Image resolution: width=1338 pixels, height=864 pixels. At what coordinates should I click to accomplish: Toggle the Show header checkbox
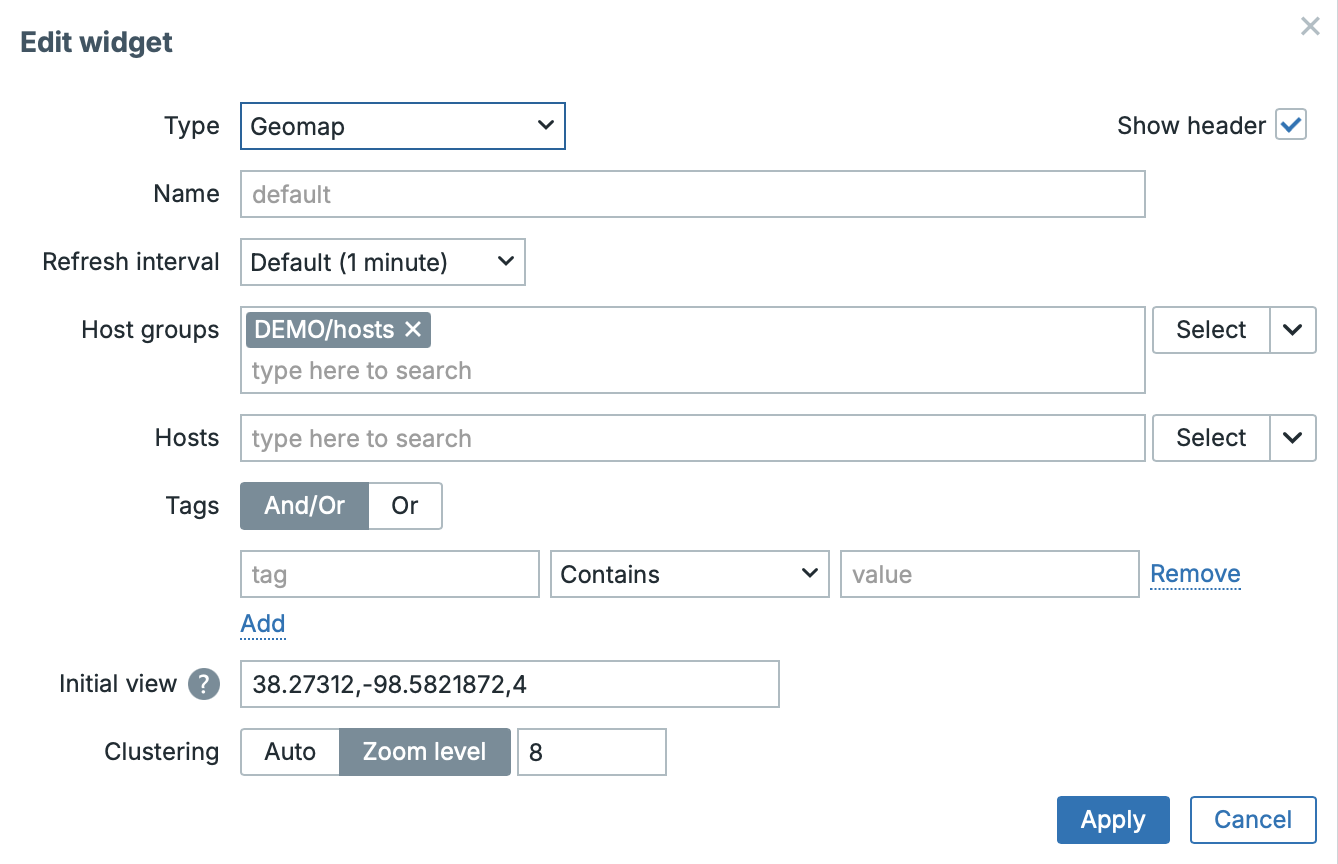1290,126
